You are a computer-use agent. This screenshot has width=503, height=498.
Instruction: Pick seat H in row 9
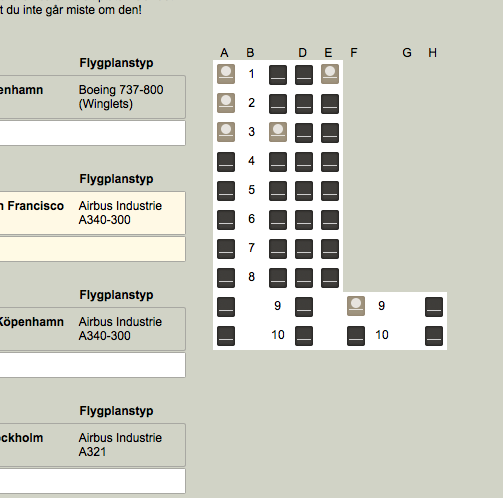[434, 307]
